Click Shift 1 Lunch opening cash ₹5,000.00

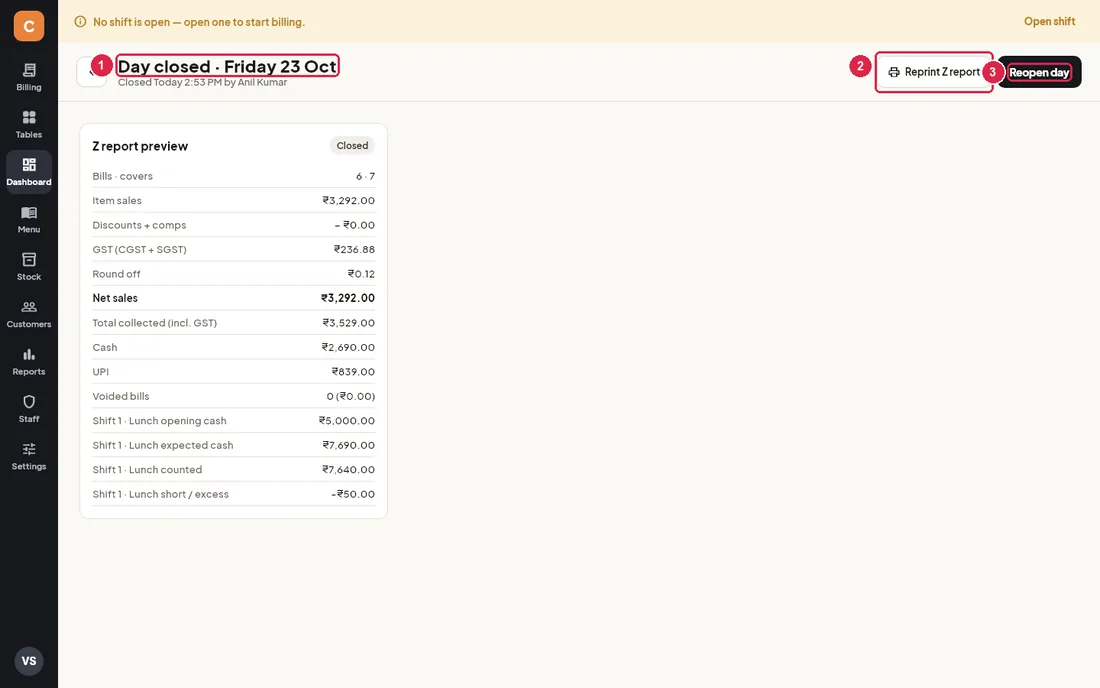coord(347,421)
